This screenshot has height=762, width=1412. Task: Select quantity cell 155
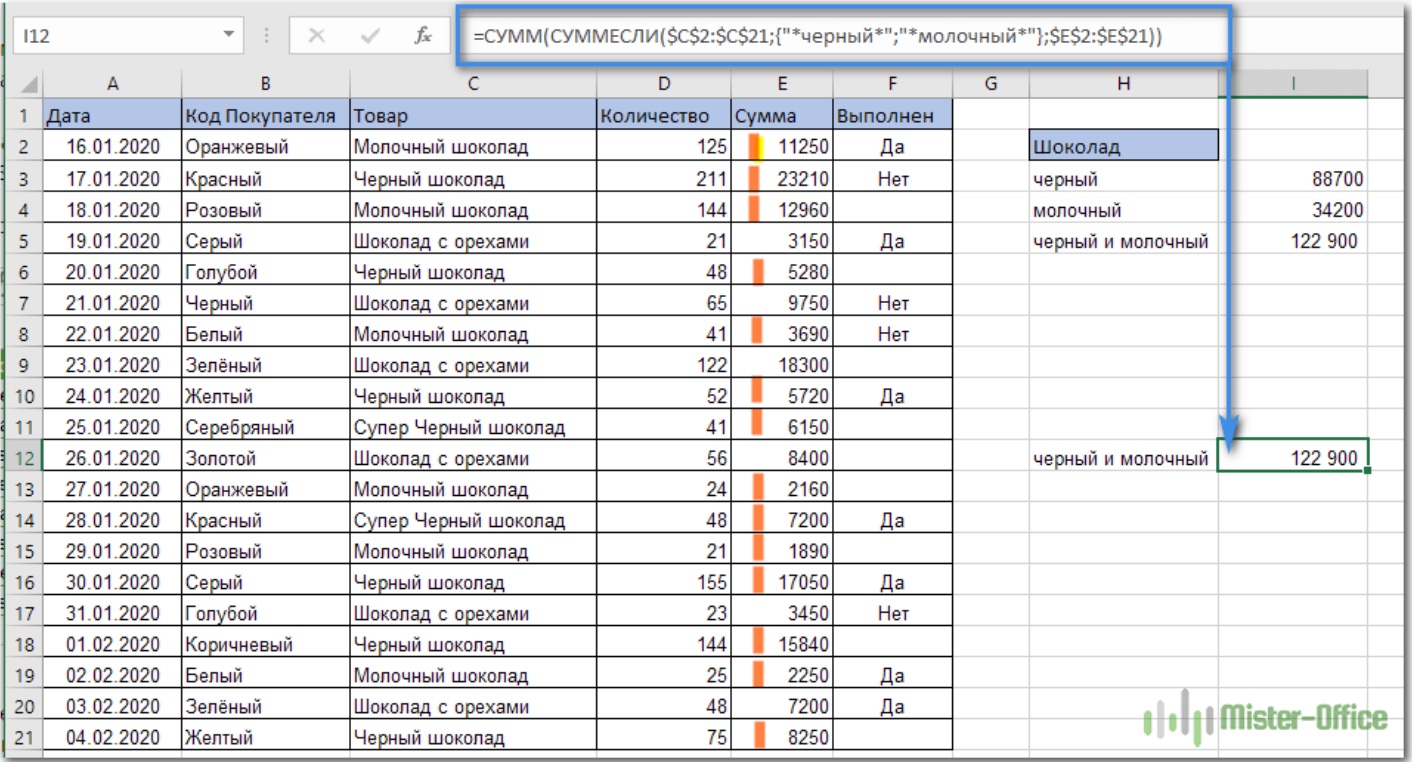(x=664, y=583)
